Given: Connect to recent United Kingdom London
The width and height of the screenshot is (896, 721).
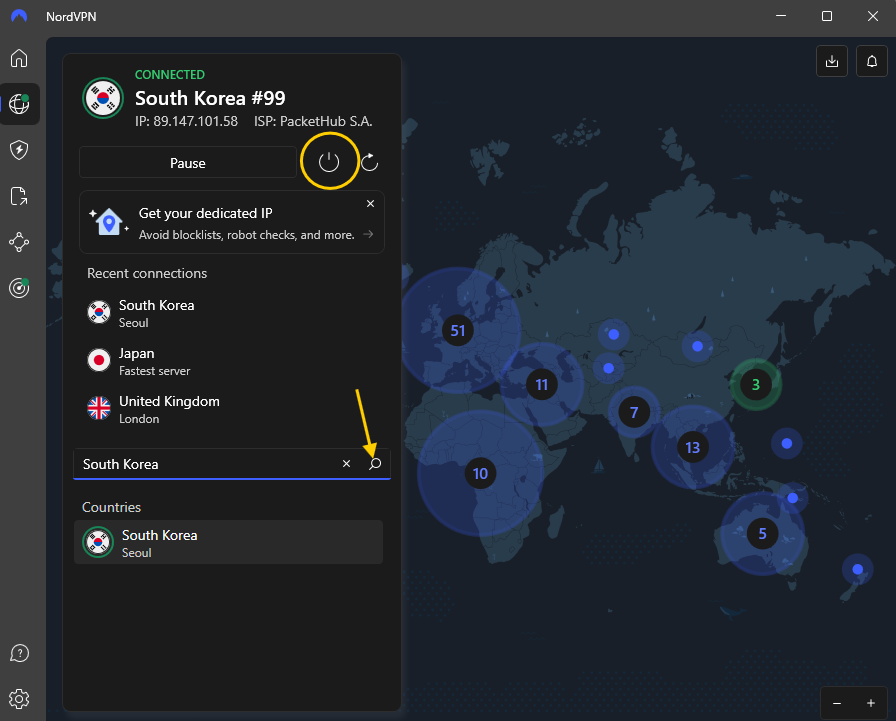Looking at the screenshot, I should (x=229, y=409).
